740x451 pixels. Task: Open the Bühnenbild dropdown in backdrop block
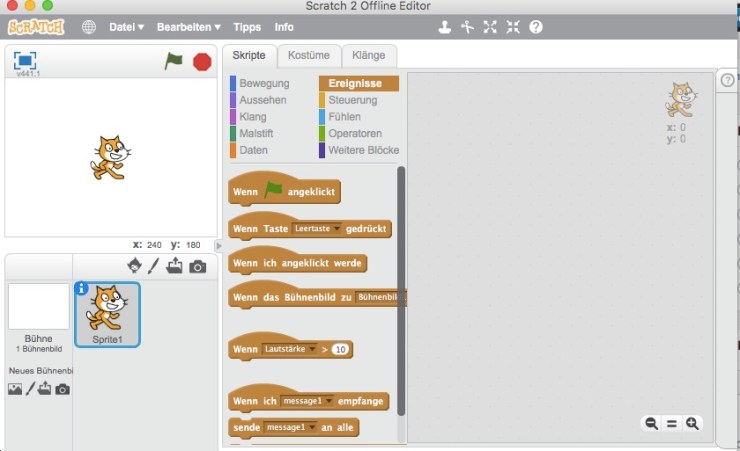[380, 297]
